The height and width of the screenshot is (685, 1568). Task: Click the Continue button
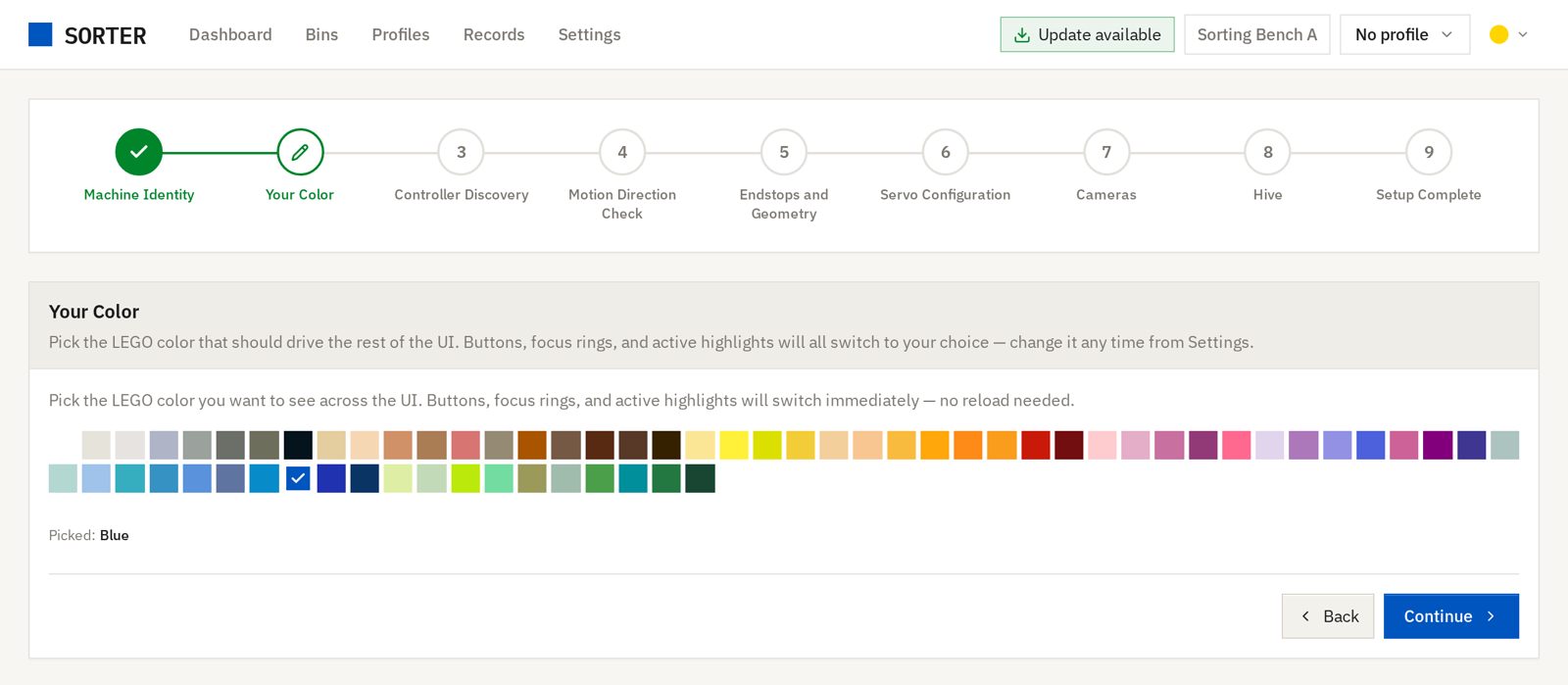(x=1451, y=616)
